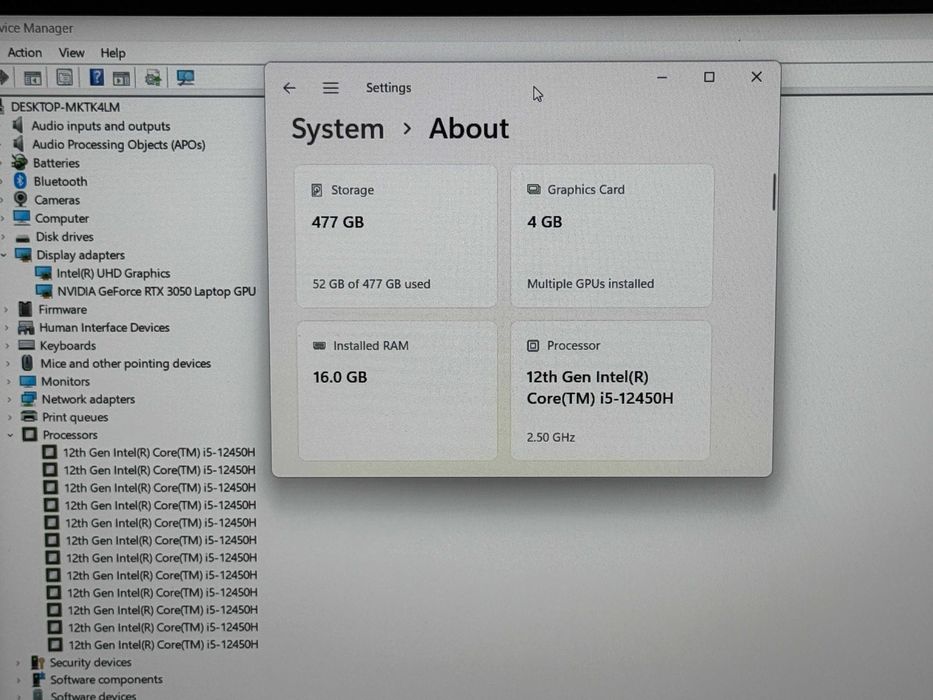The image size is (933, 700).
Task: Click '52 GB of 477 GB used' text
Action: coord(371,284)
